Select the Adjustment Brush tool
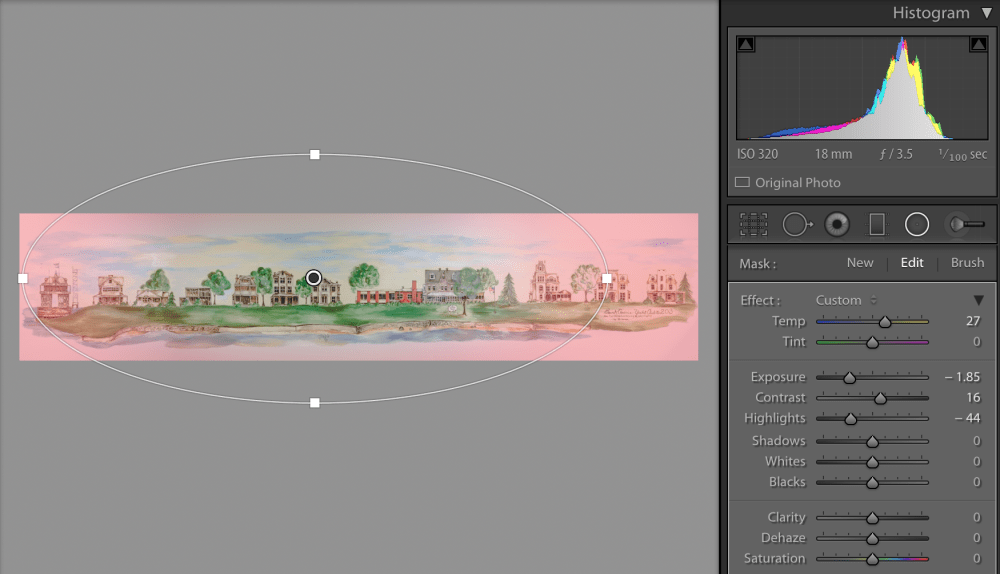Image resolution: width=1000 pixels, height=574 pixels. pyautogui.click(x=966, y=224)
